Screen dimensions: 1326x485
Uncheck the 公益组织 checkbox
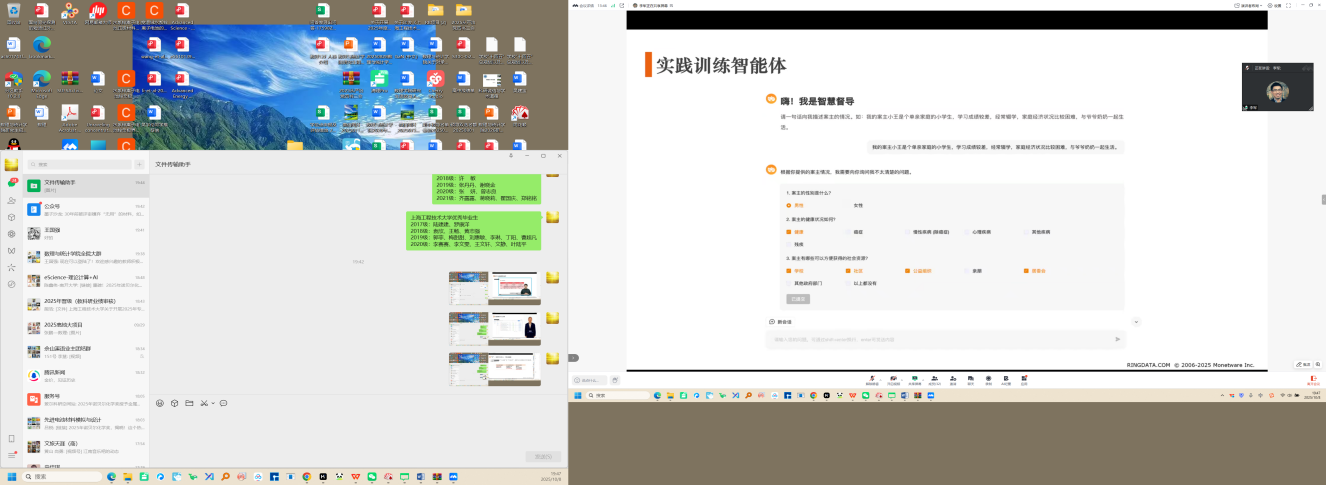click(907, 271)
